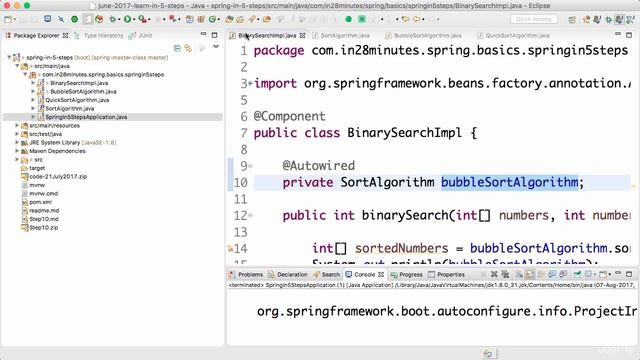This screenshot has height=360, width=640.
Task: Click the Open Type toolbar icon
Action: pyautogui.click(x=229, y=19)
